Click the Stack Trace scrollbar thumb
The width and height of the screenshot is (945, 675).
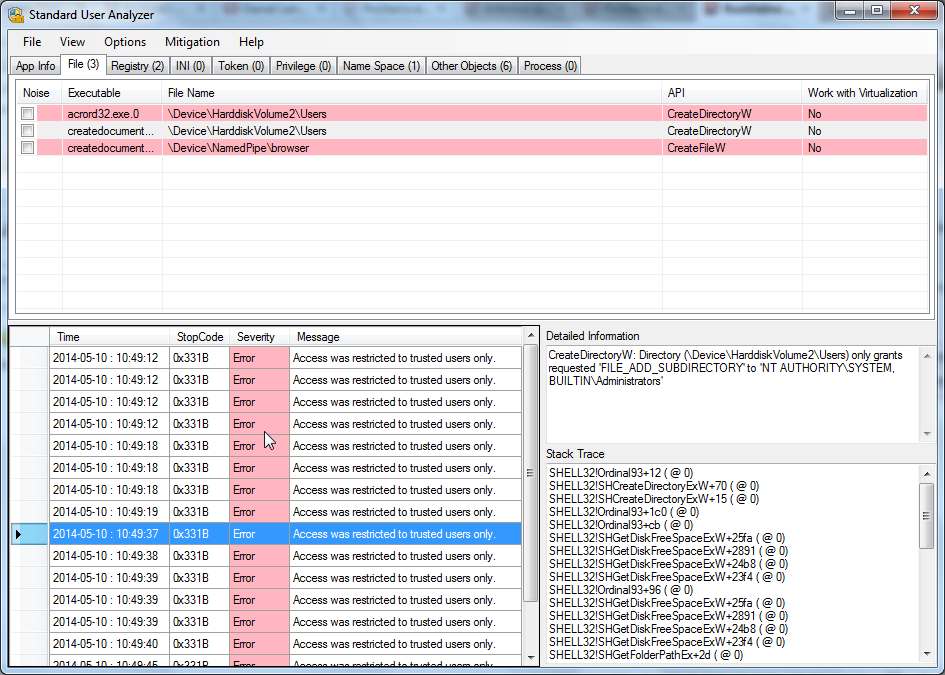click(x=926, y=515)
